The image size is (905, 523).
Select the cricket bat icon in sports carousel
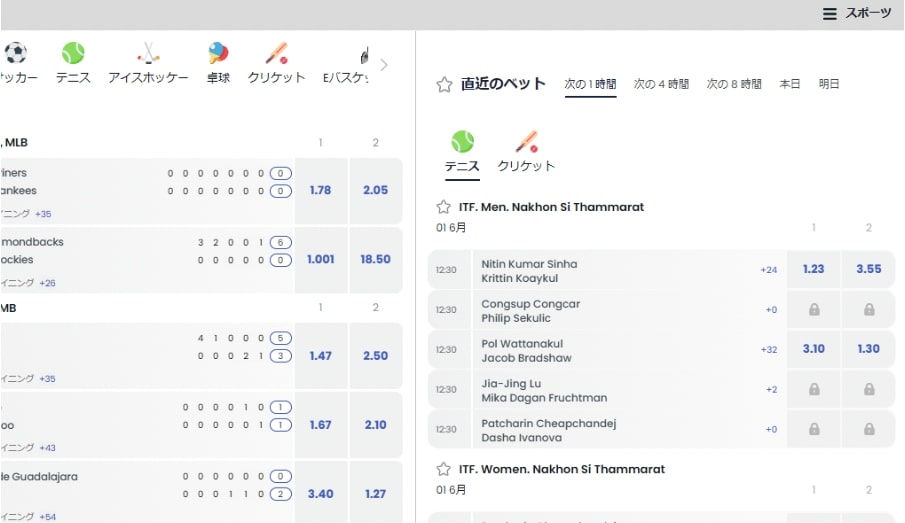click(276, 53)
